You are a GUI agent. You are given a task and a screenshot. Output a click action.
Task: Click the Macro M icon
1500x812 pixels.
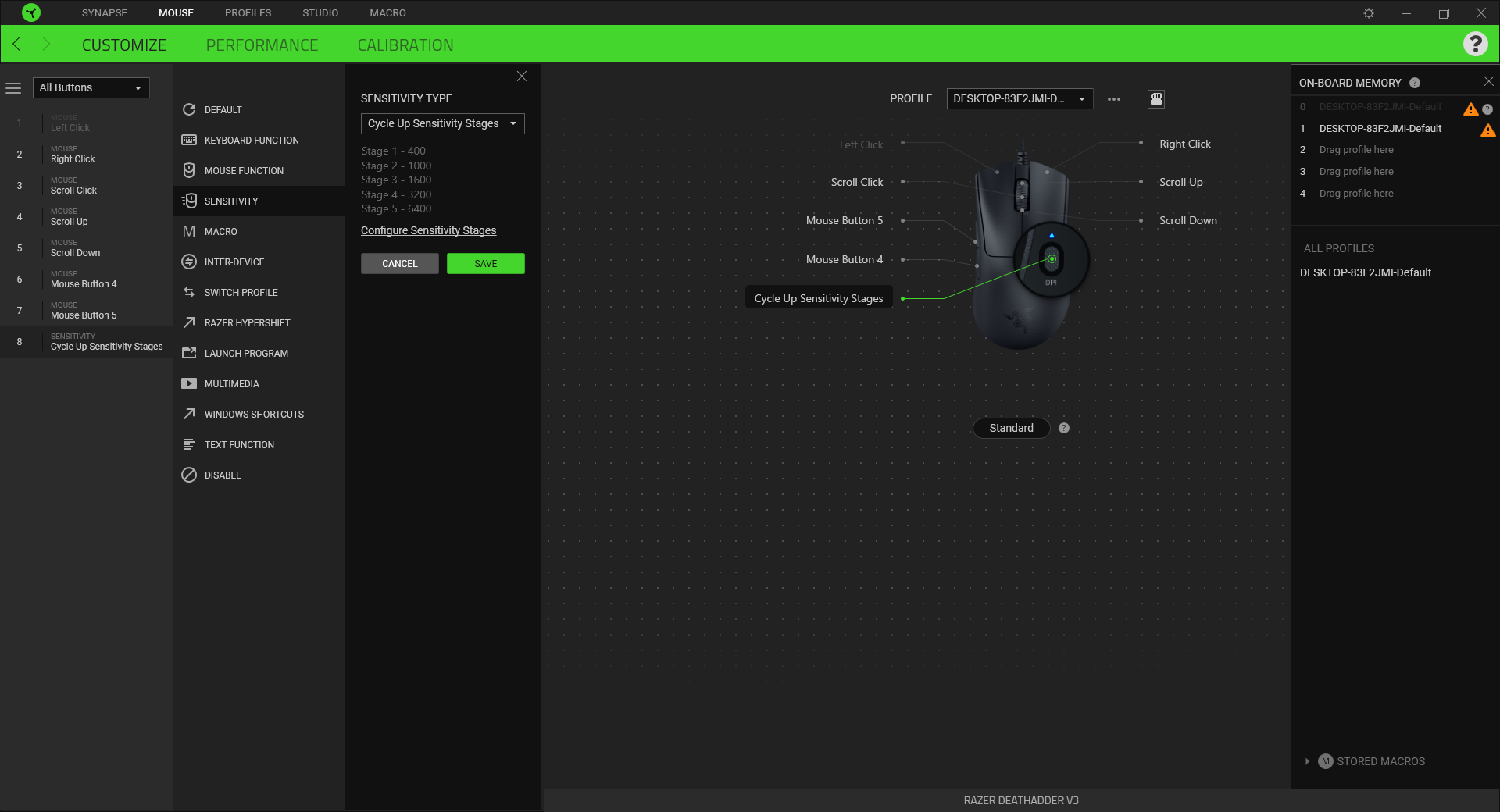(x=189, y=231)
